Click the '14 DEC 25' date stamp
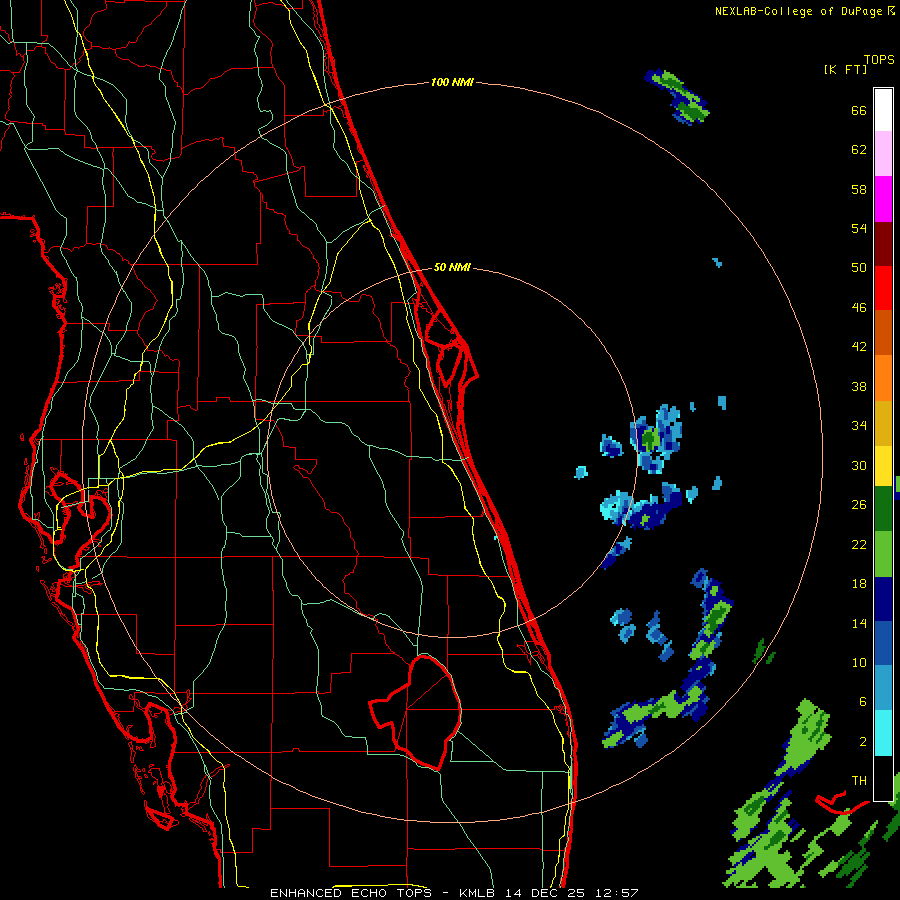The height and width of the screenshot is (900, 900). [547, 893]
